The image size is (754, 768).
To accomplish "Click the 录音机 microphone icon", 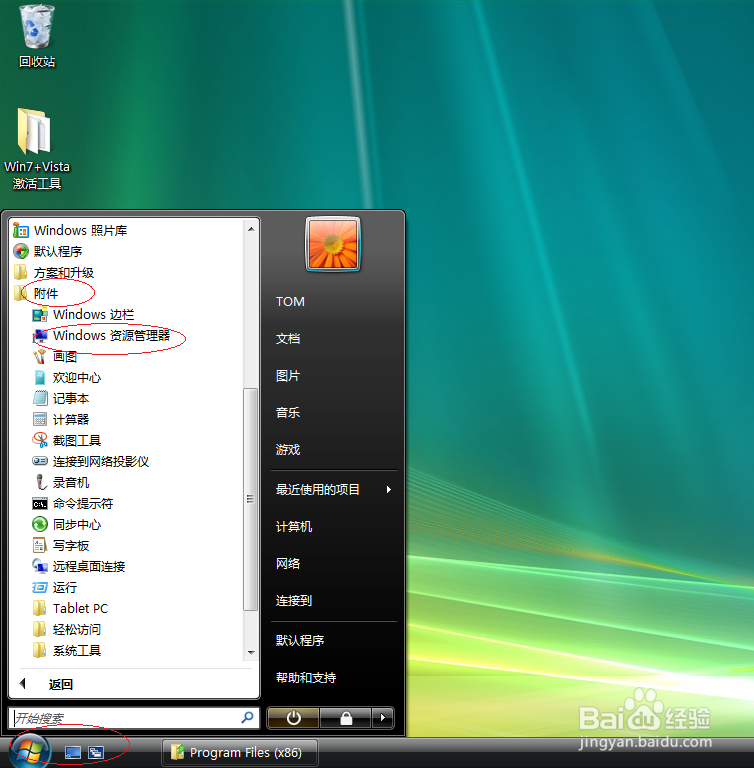I will click(40, 482).
